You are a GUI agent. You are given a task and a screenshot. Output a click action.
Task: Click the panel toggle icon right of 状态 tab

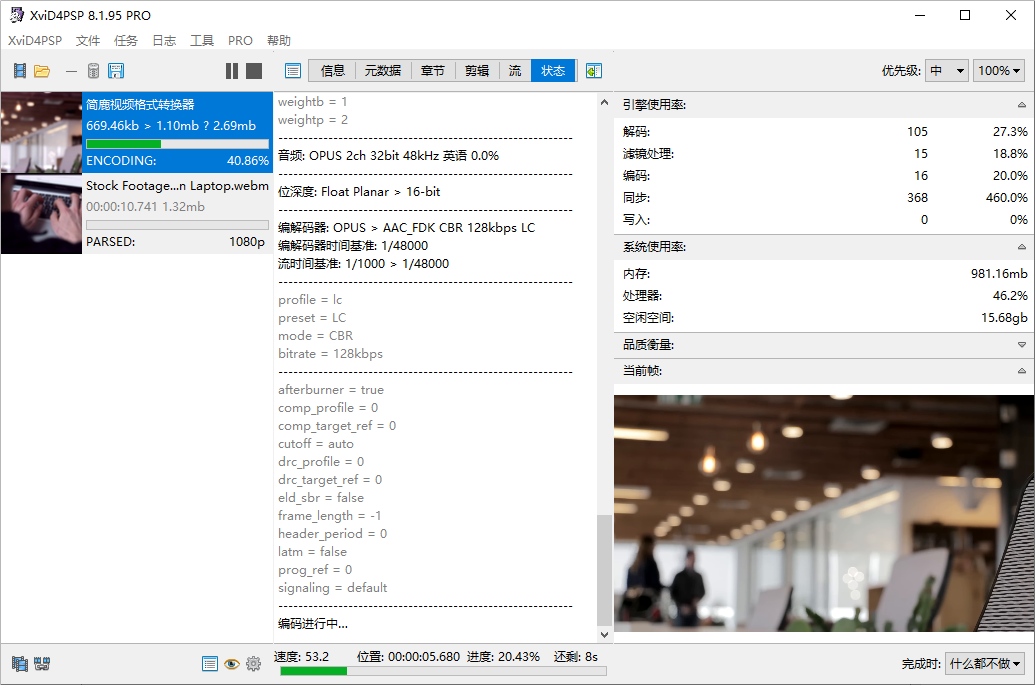pos(594,71)
